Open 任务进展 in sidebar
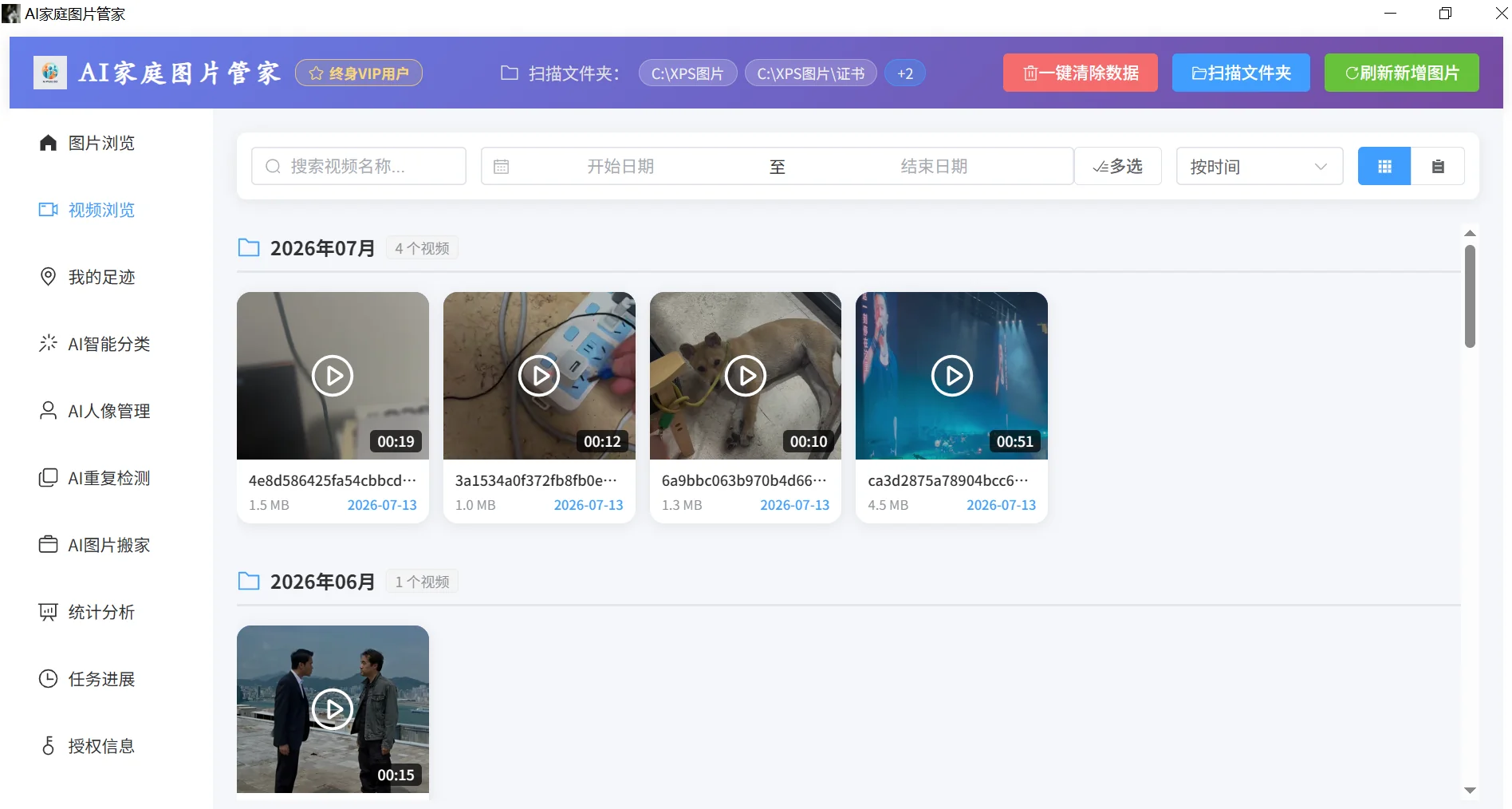1512x809 pixels. click(88, 679)
